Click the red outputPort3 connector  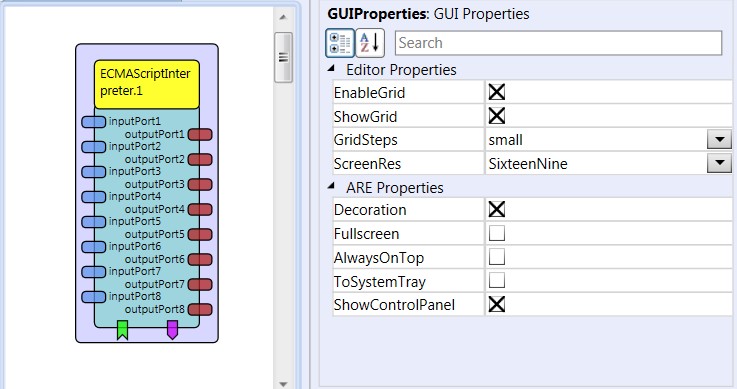[x=200, y=185]
